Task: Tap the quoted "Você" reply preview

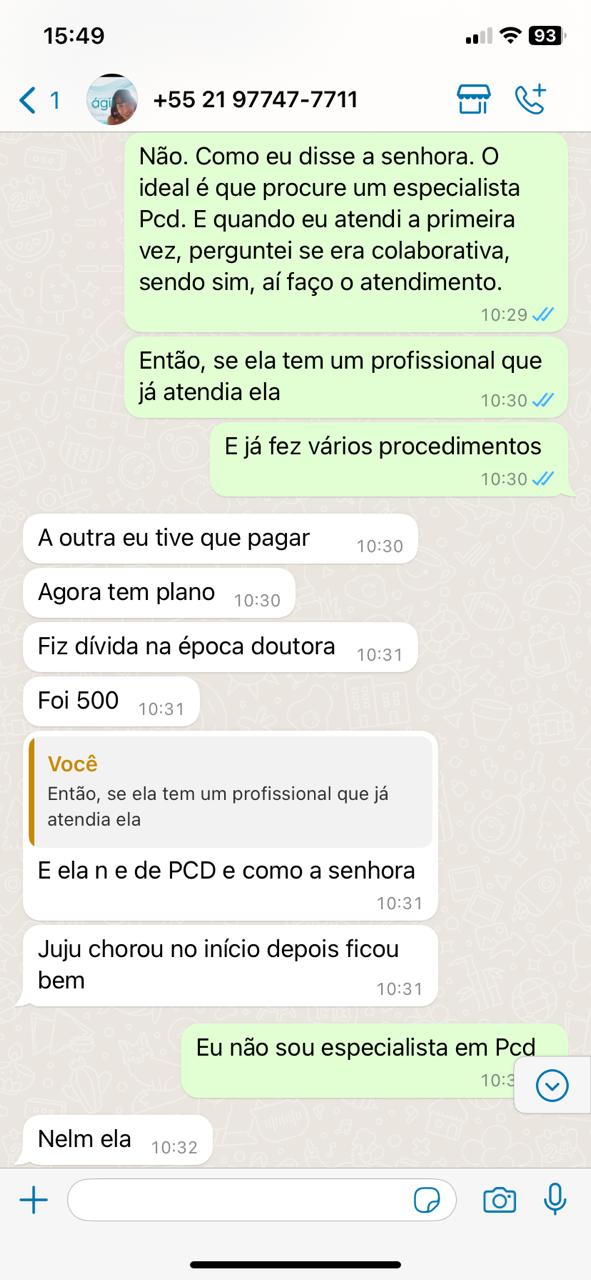Action: [x=232, y=791]
